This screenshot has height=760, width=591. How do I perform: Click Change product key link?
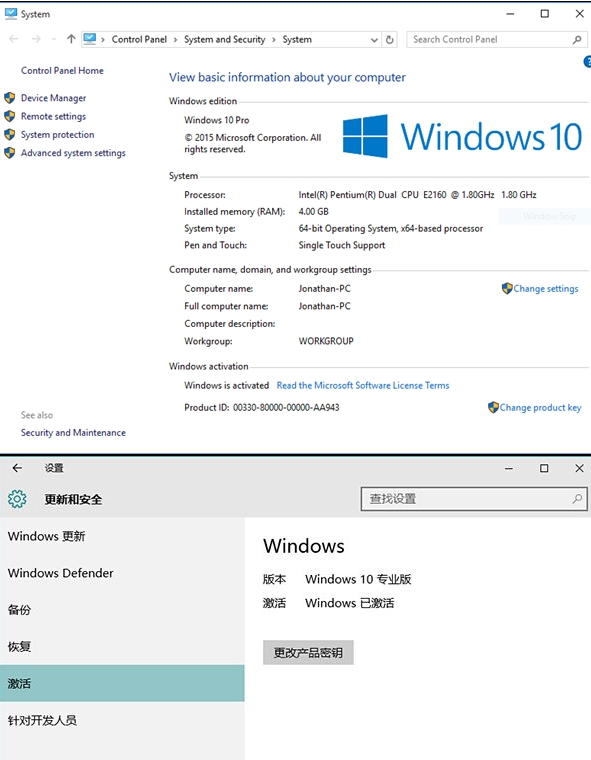[541, 408]
